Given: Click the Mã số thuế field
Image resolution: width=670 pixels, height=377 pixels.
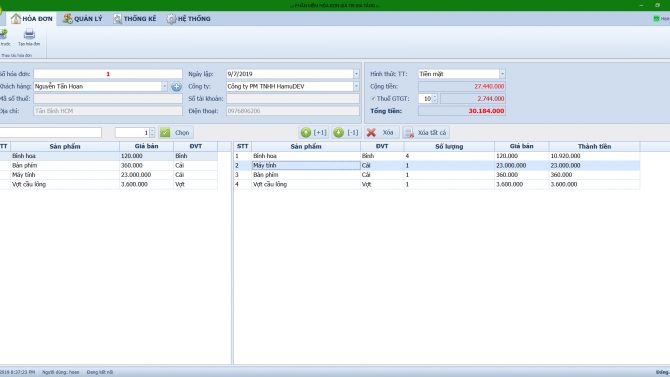Looking at the screenshot, I should pyautogui.click(x=108, y=99).
